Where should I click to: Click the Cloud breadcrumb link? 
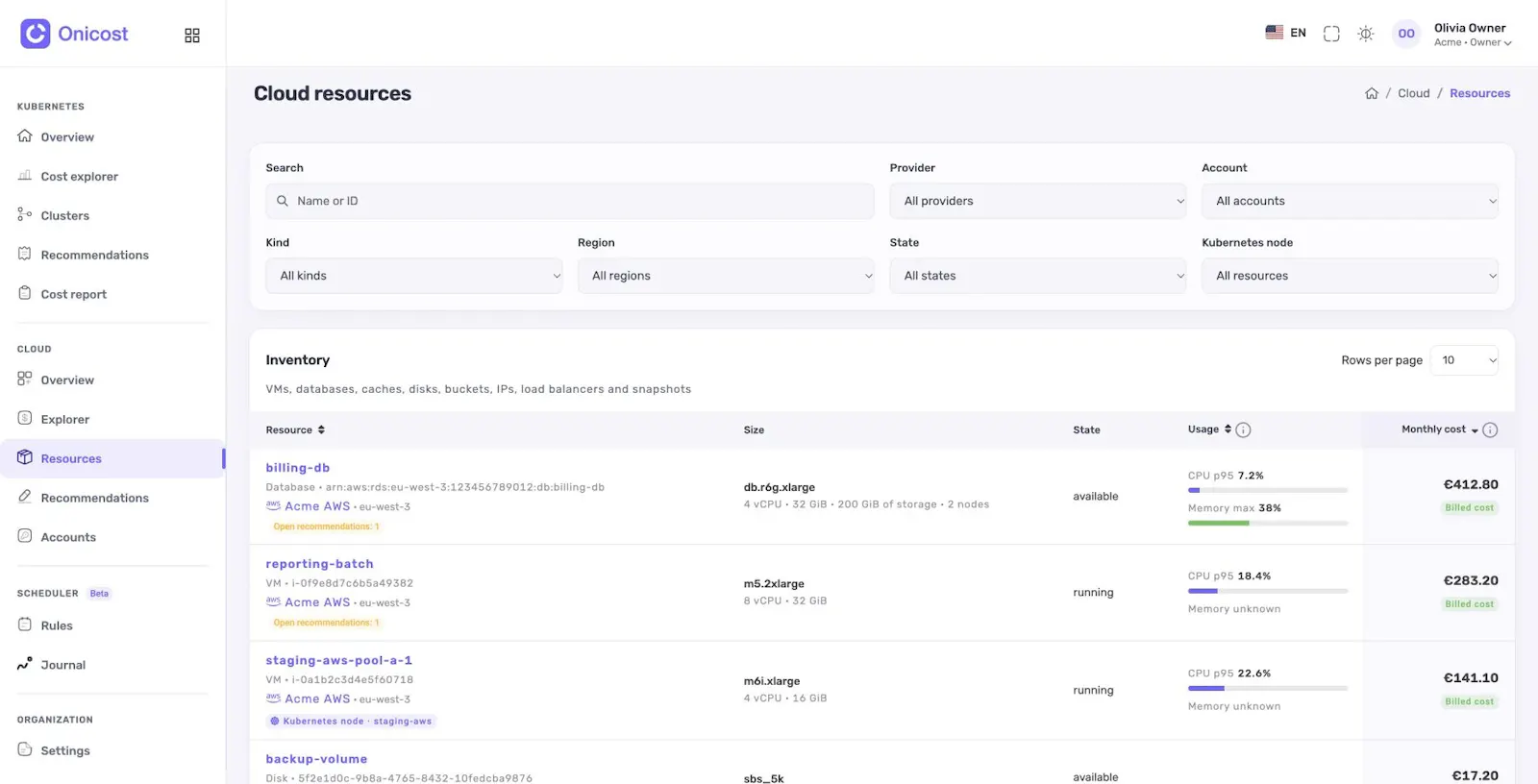pyautogui.click(x=1414, y=93)
